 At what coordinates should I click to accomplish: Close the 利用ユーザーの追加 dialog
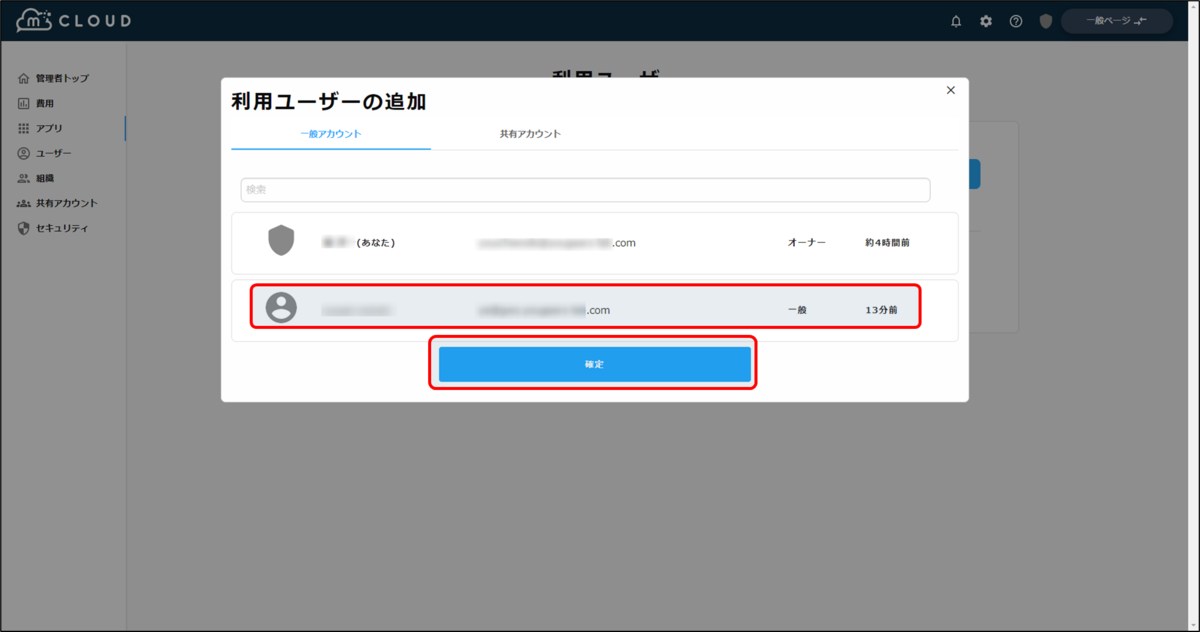coord(950,90)
